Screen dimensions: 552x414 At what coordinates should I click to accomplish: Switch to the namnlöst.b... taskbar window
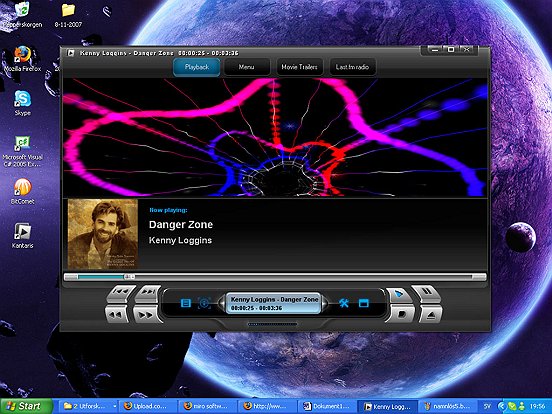tap(447, 406)
